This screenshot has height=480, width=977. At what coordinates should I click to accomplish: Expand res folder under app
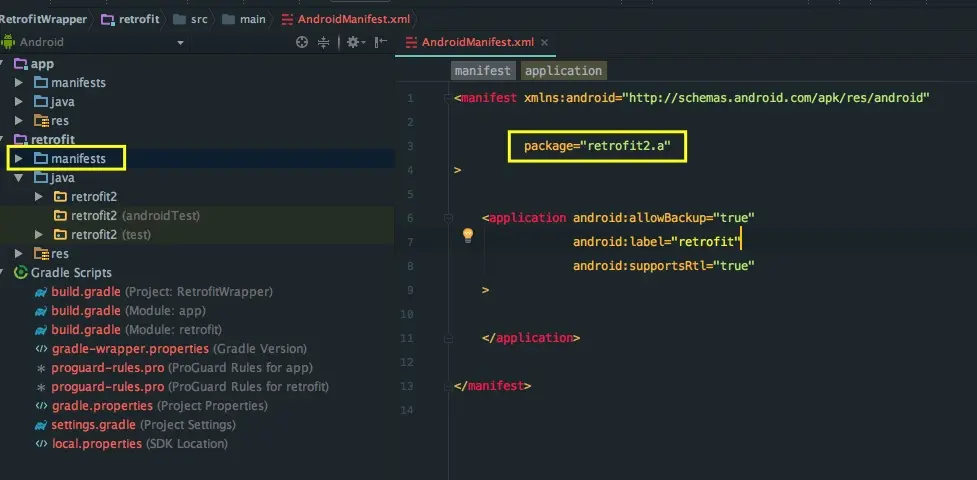(19, 120)
